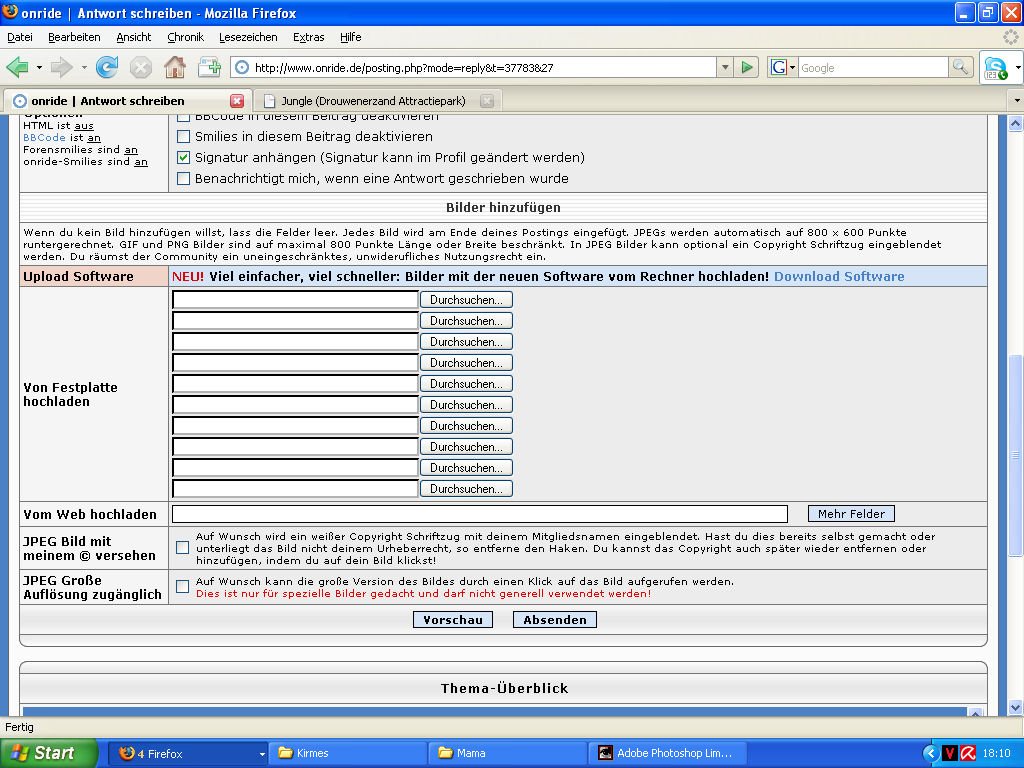The width and height of the screenshot is (1024, 768).
Task: Click the green Go arrow beside the address bar
Action: pyautogui.click(x=748, y=67)
